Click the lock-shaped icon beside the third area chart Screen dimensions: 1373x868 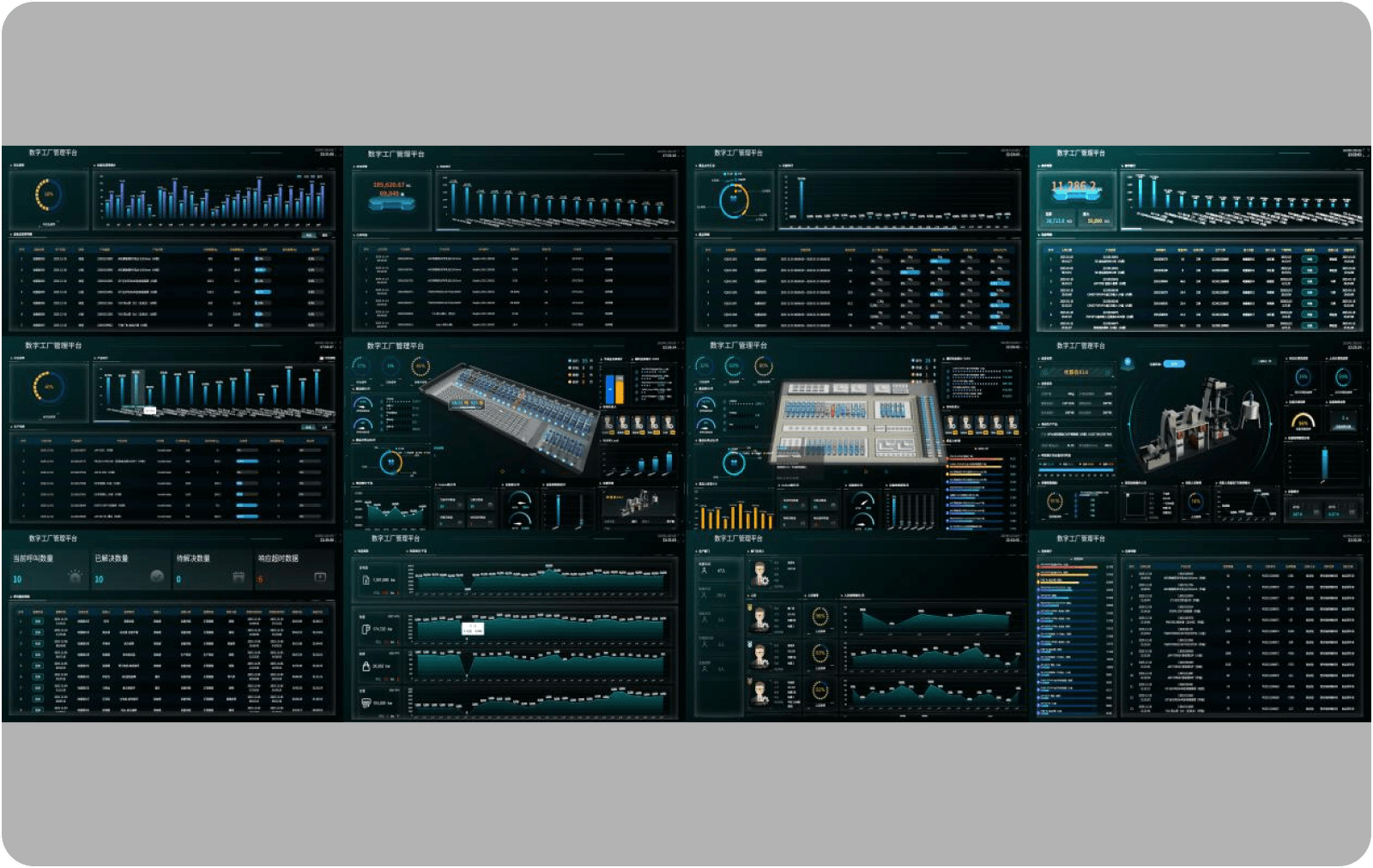point(366,666)
